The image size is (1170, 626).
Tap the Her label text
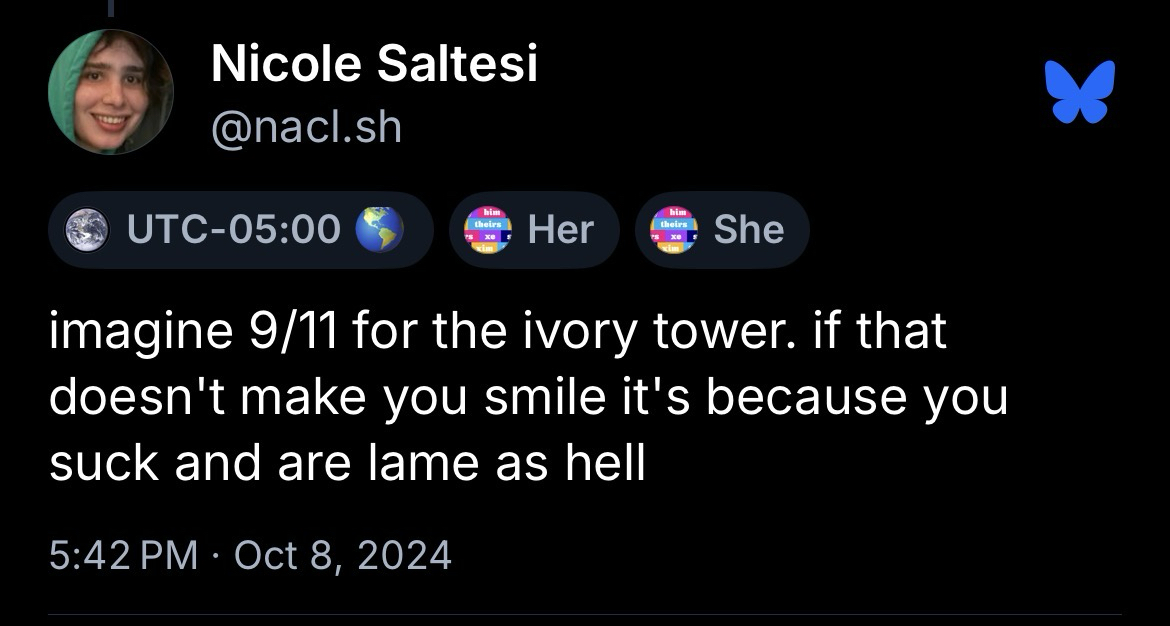tap(560, 230)
